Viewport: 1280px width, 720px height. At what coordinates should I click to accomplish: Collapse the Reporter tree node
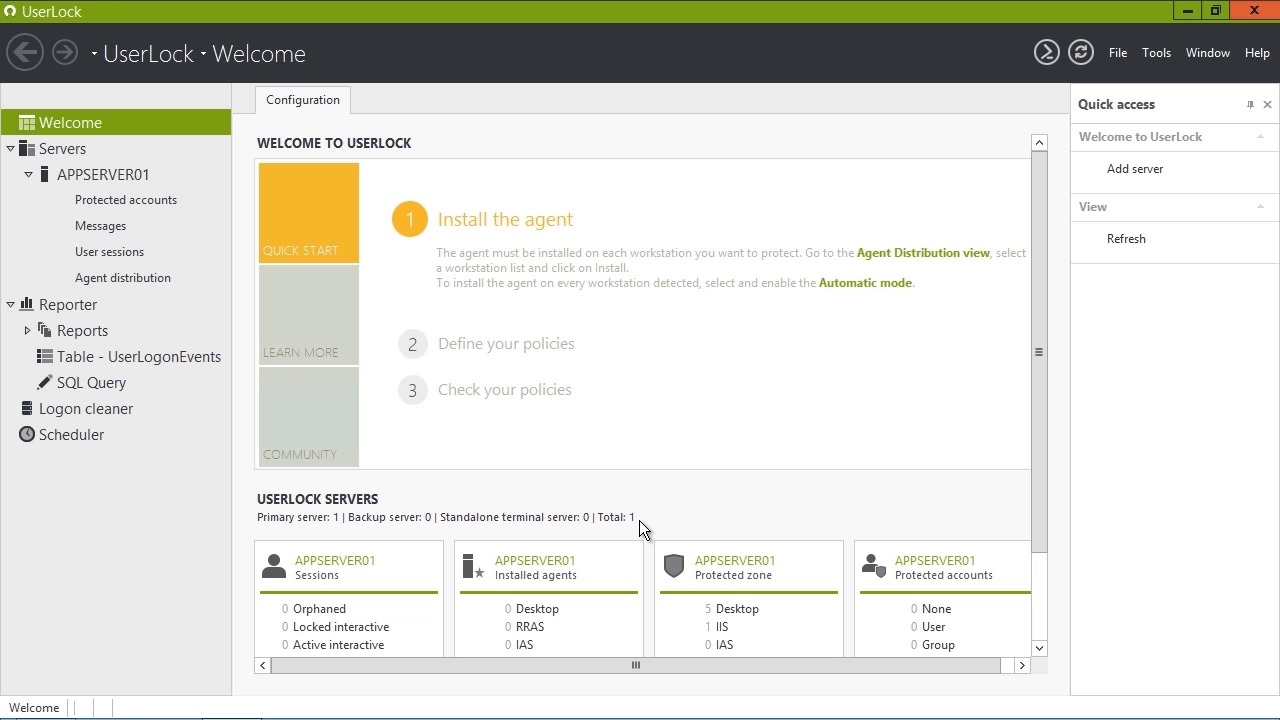point(11,305)
